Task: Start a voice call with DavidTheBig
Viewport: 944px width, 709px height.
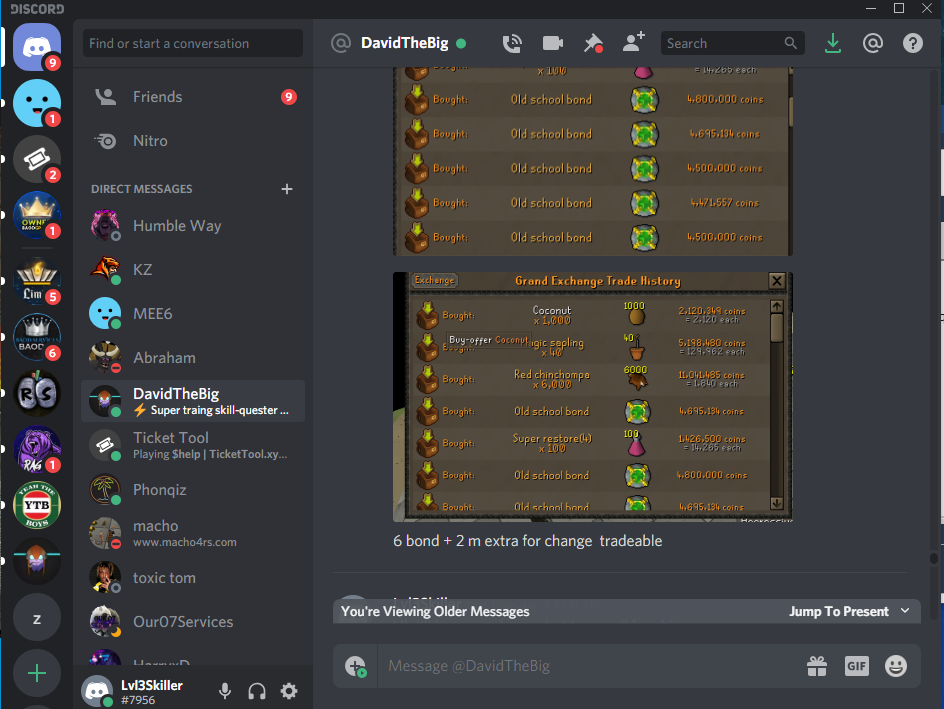Action: click(512, 43)
